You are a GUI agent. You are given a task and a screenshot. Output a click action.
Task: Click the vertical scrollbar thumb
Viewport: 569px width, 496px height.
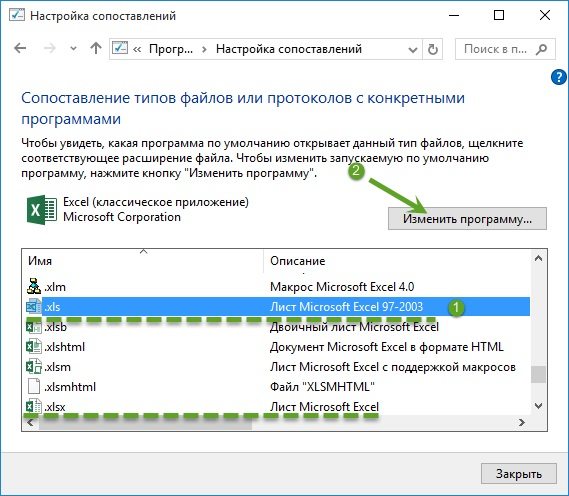539,375
